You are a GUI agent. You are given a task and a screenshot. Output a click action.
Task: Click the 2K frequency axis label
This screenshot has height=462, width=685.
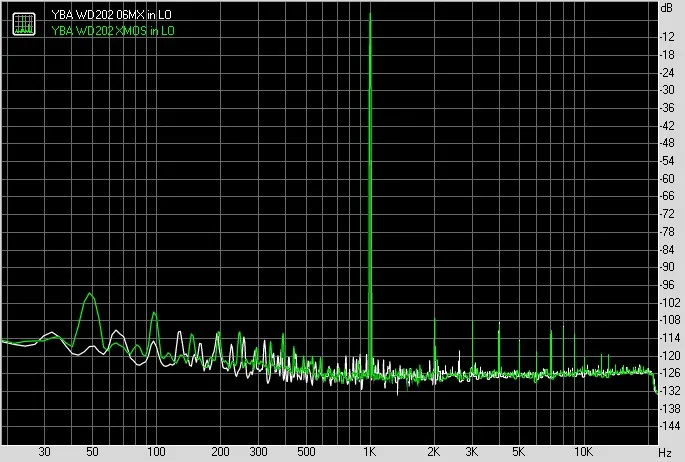(433, 452)
